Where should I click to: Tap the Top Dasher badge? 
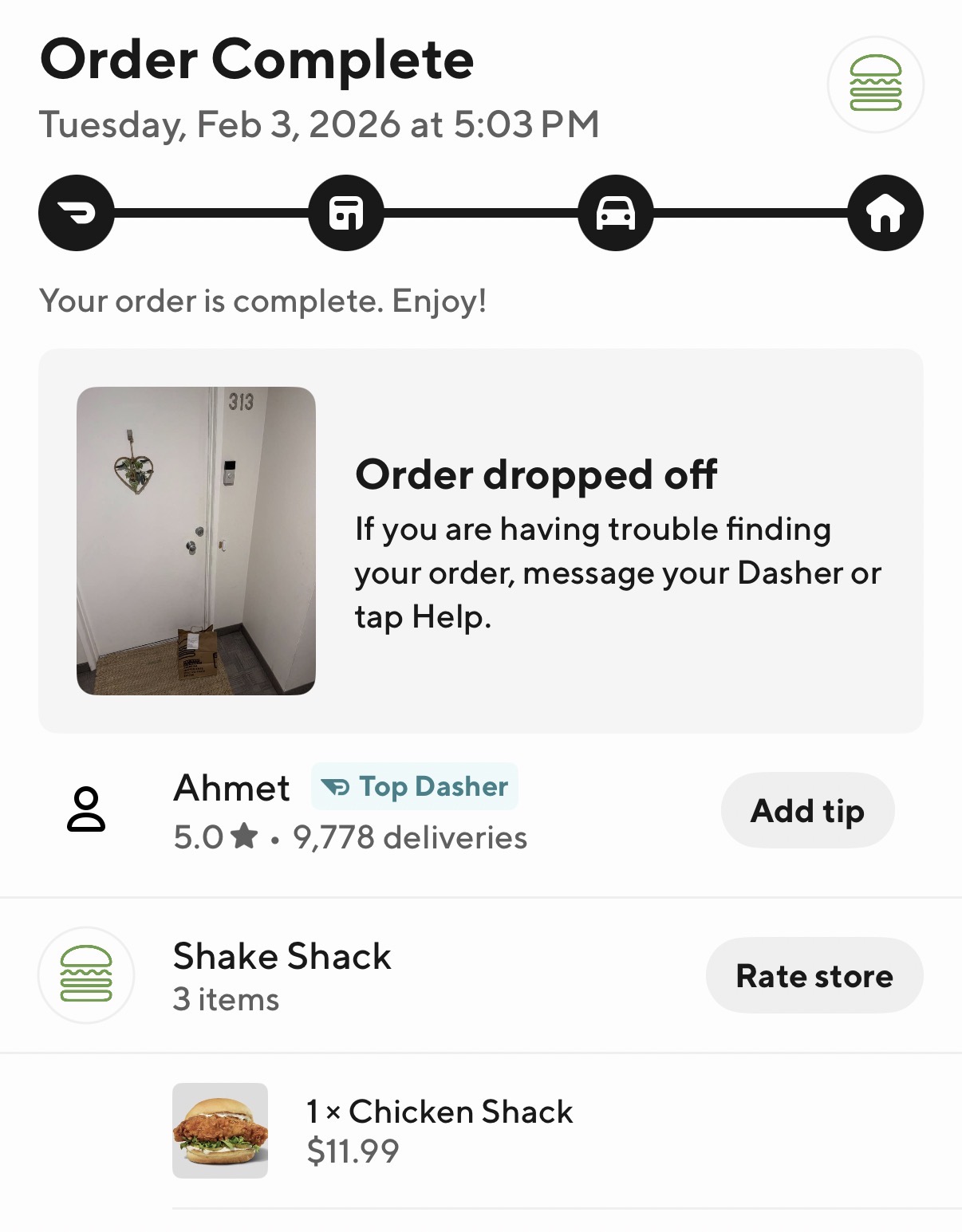[x=415, y=787]
